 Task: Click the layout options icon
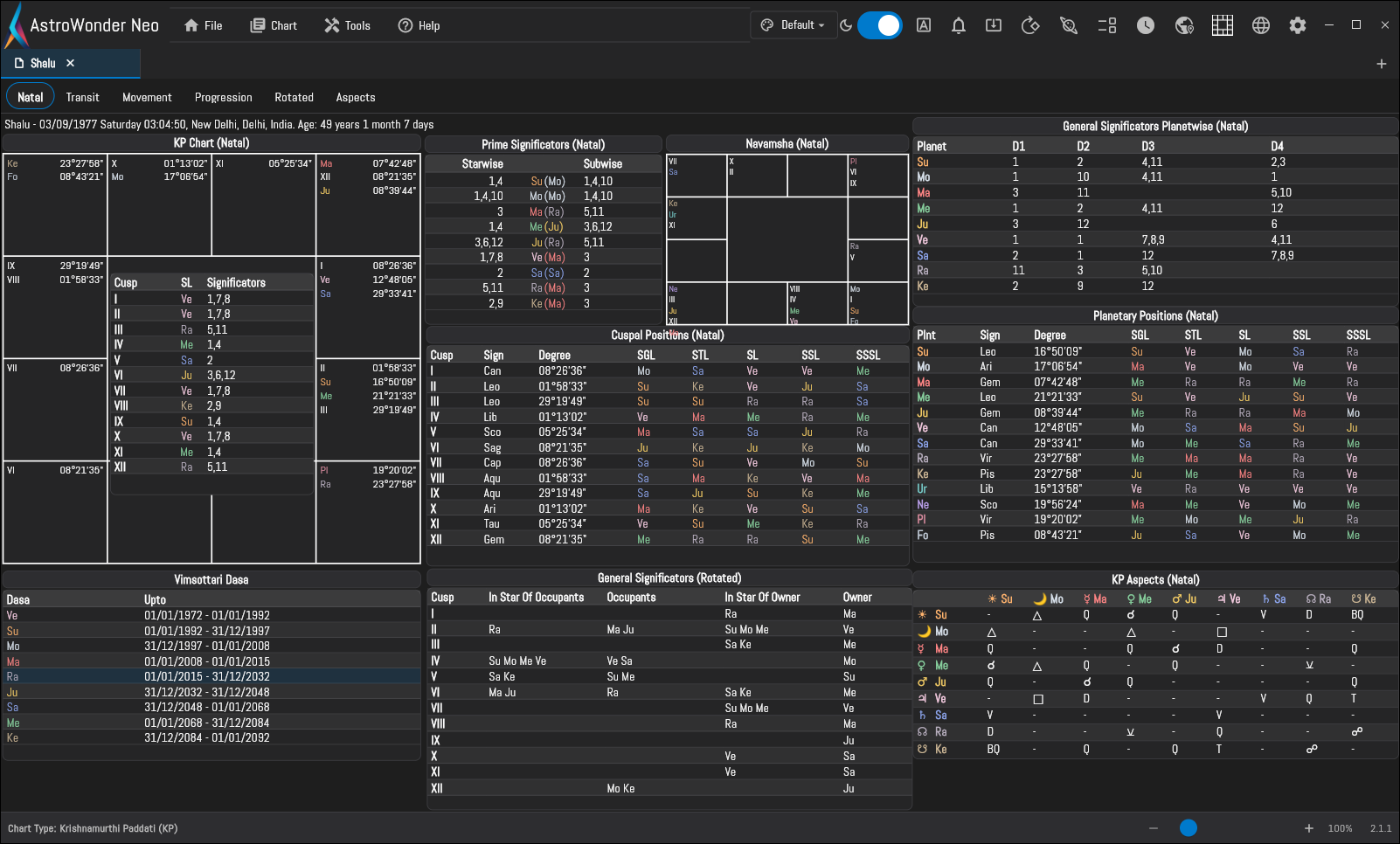click(1107, 25)
